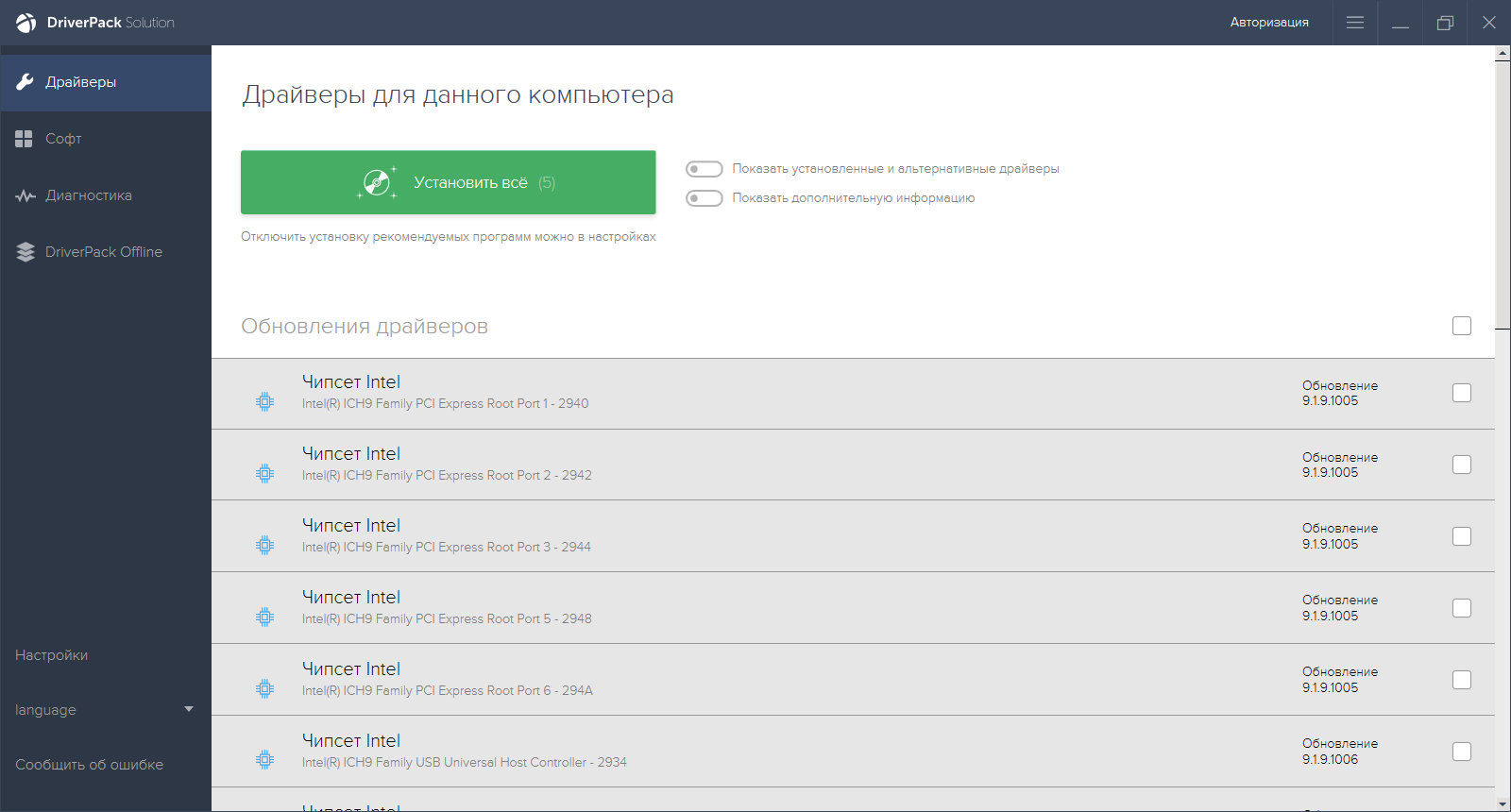Click the grid icon beside Софт
This screenshot has height=812, width=1511.
tap(25, 139)
